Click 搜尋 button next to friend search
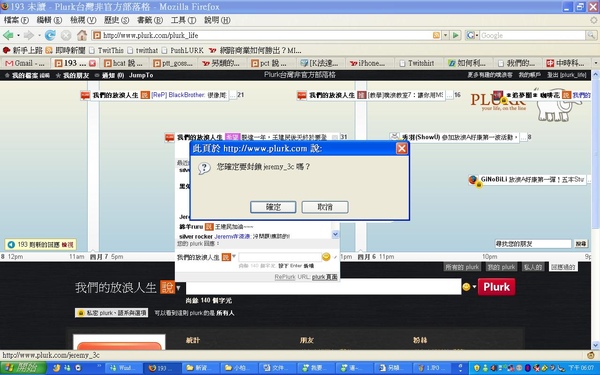Screen dimensions: 600x375 click(x=580, y=244)
